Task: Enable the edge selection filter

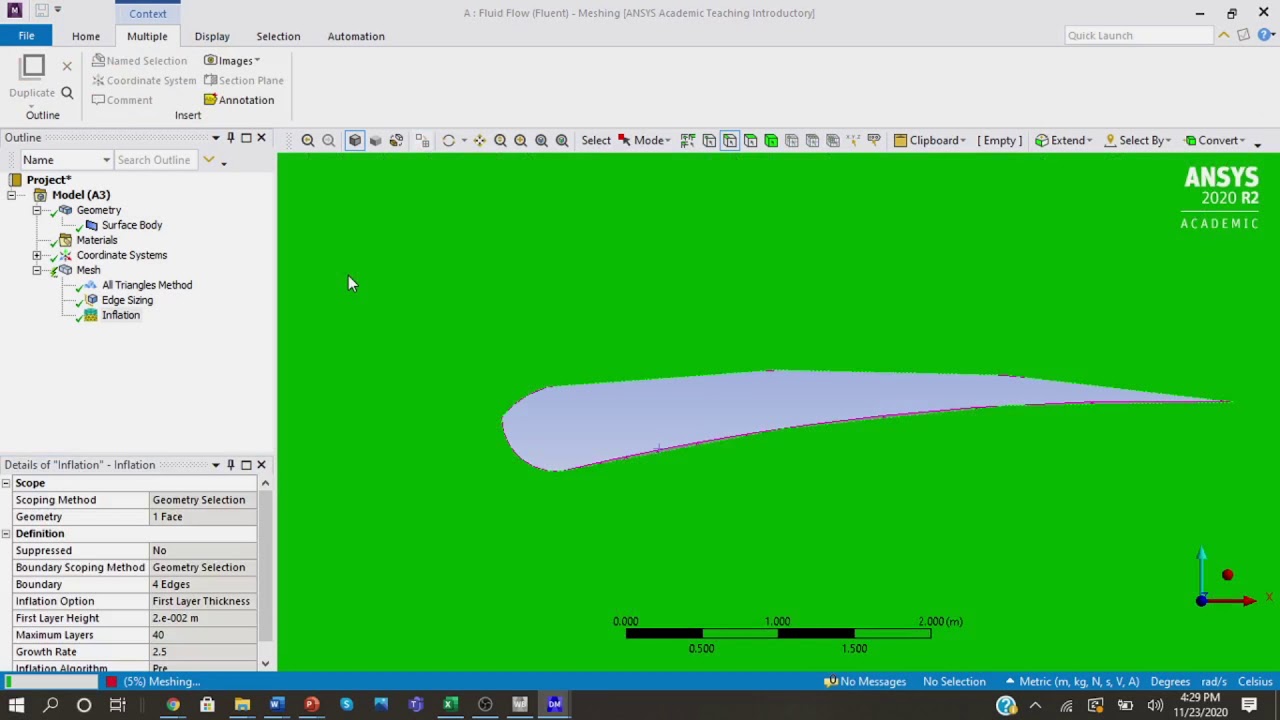Action: tap(730, 140)
